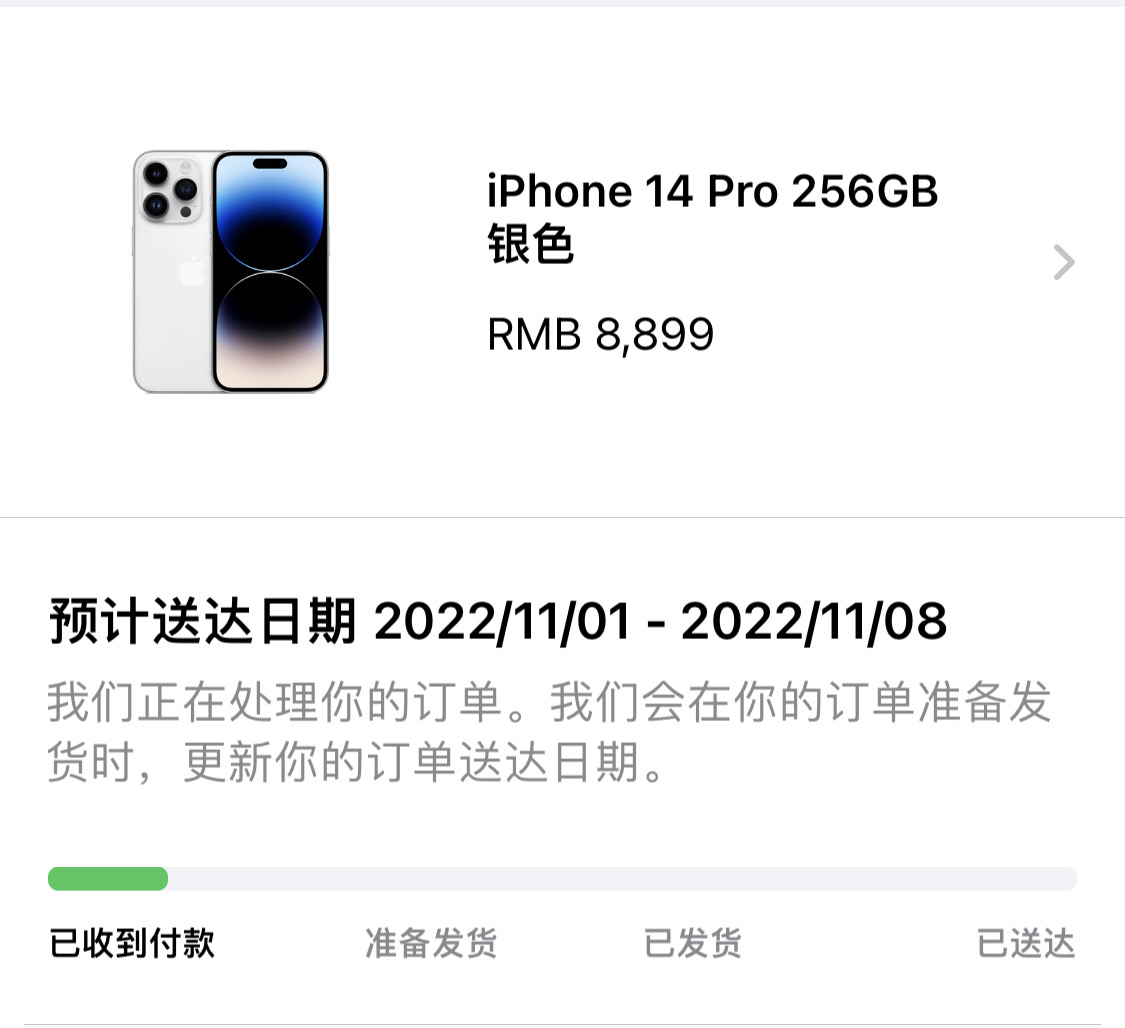The width and height of the screenshot is (1125, 1028).
Task: Click the green filled progress bar segment
Action: (108, 878)
